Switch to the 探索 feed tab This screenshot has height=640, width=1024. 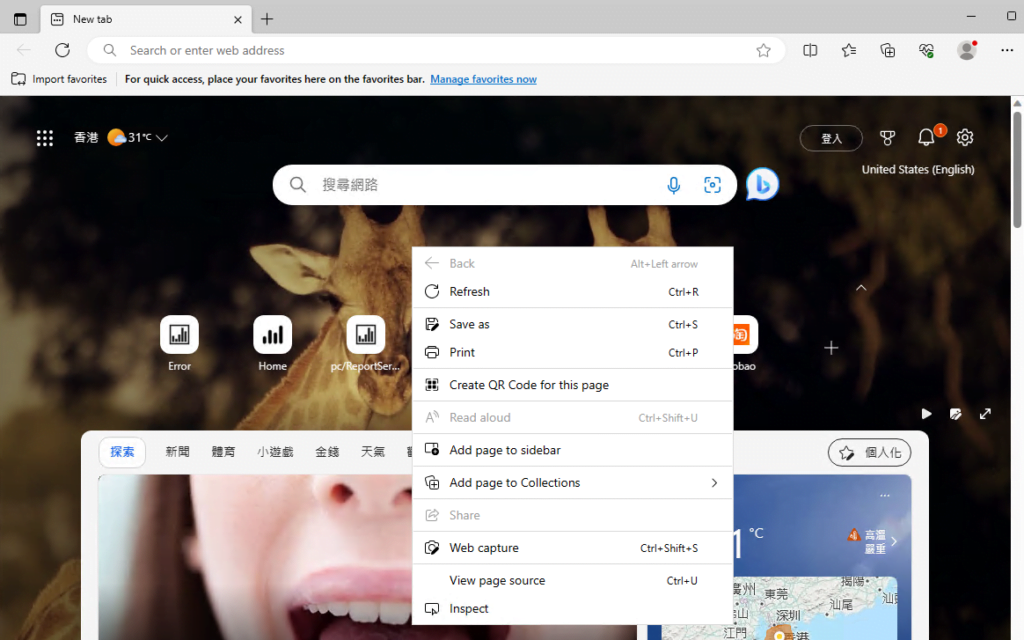point(122,452)
